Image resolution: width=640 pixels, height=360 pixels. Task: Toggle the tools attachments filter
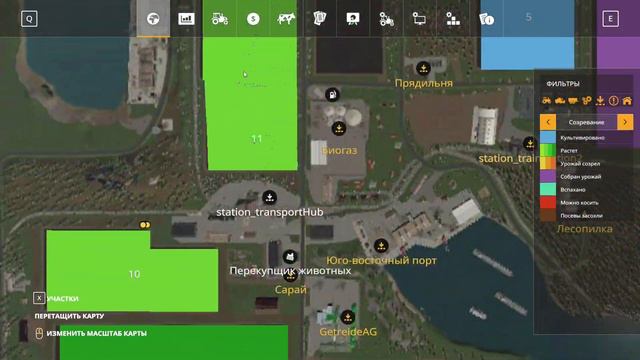click(587, 100)
